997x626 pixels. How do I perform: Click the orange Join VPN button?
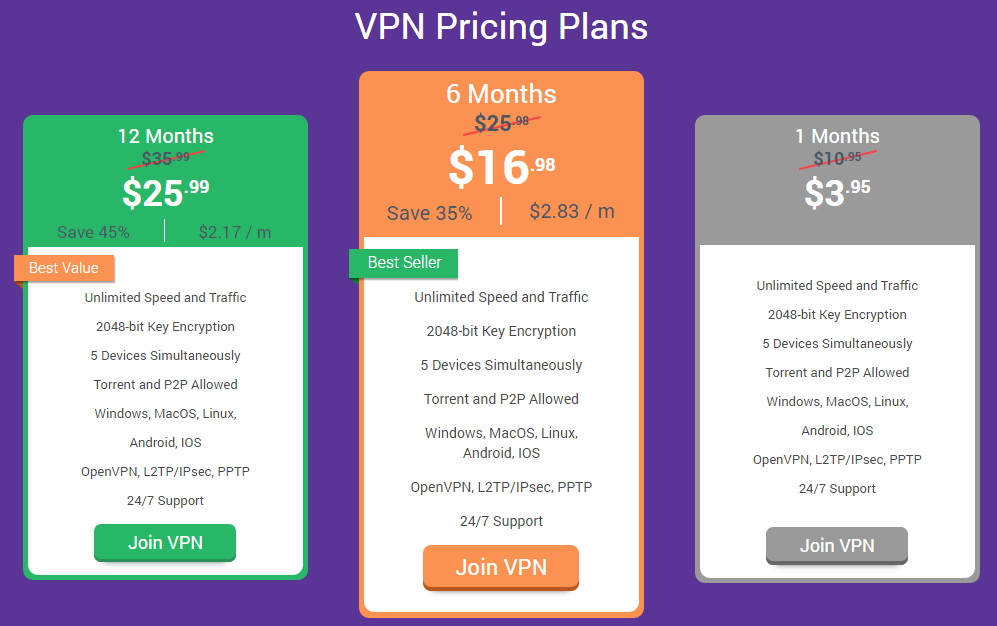(501, 567)
